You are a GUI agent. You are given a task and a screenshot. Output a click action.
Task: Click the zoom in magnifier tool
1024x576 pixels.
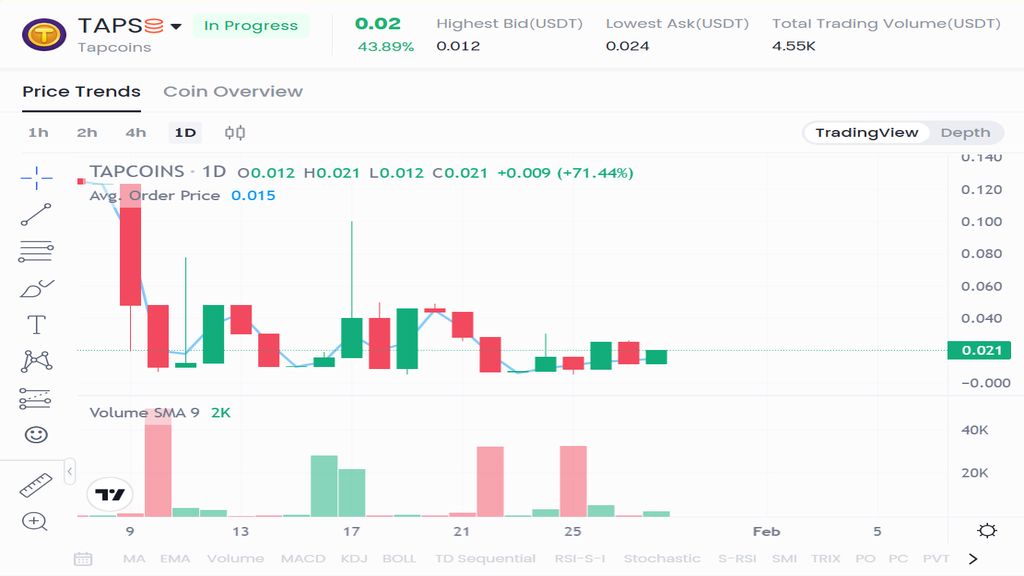click(x=35, y=521)
